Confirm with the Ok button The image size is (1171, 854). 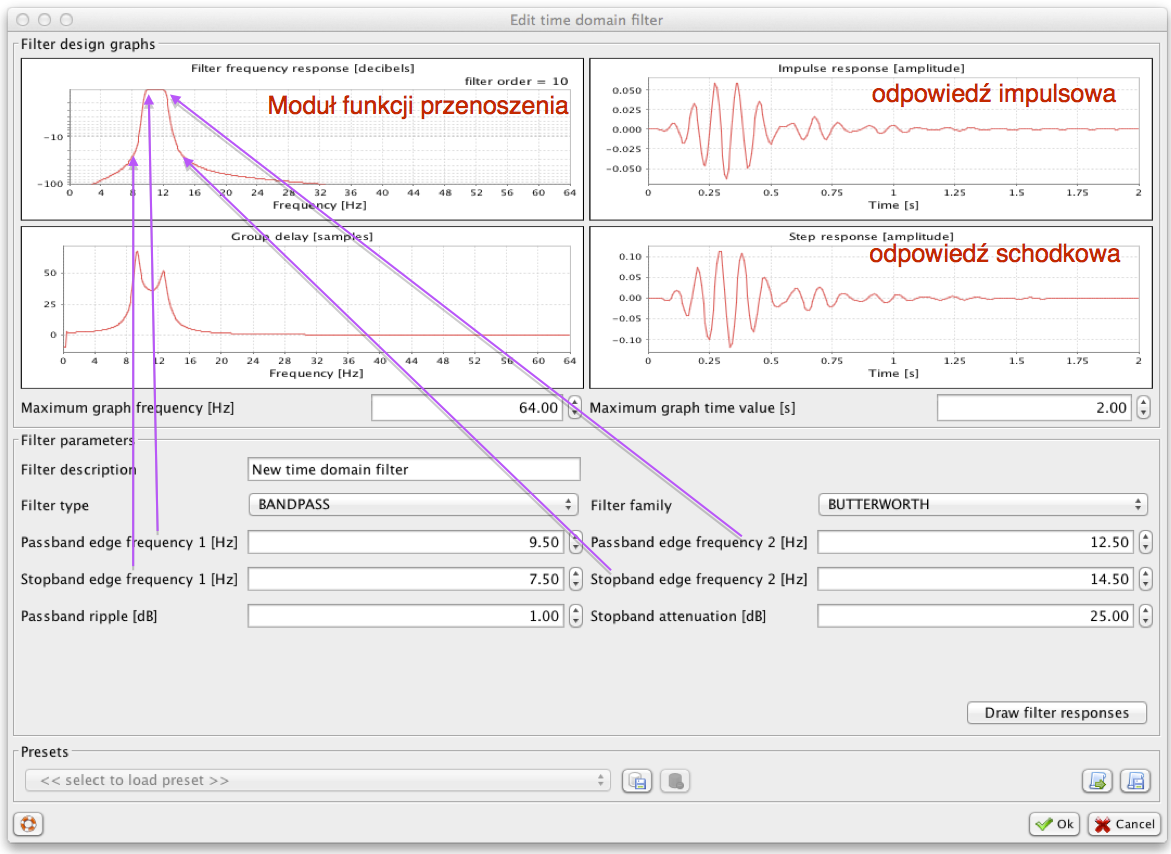[x=1055, y=824]
